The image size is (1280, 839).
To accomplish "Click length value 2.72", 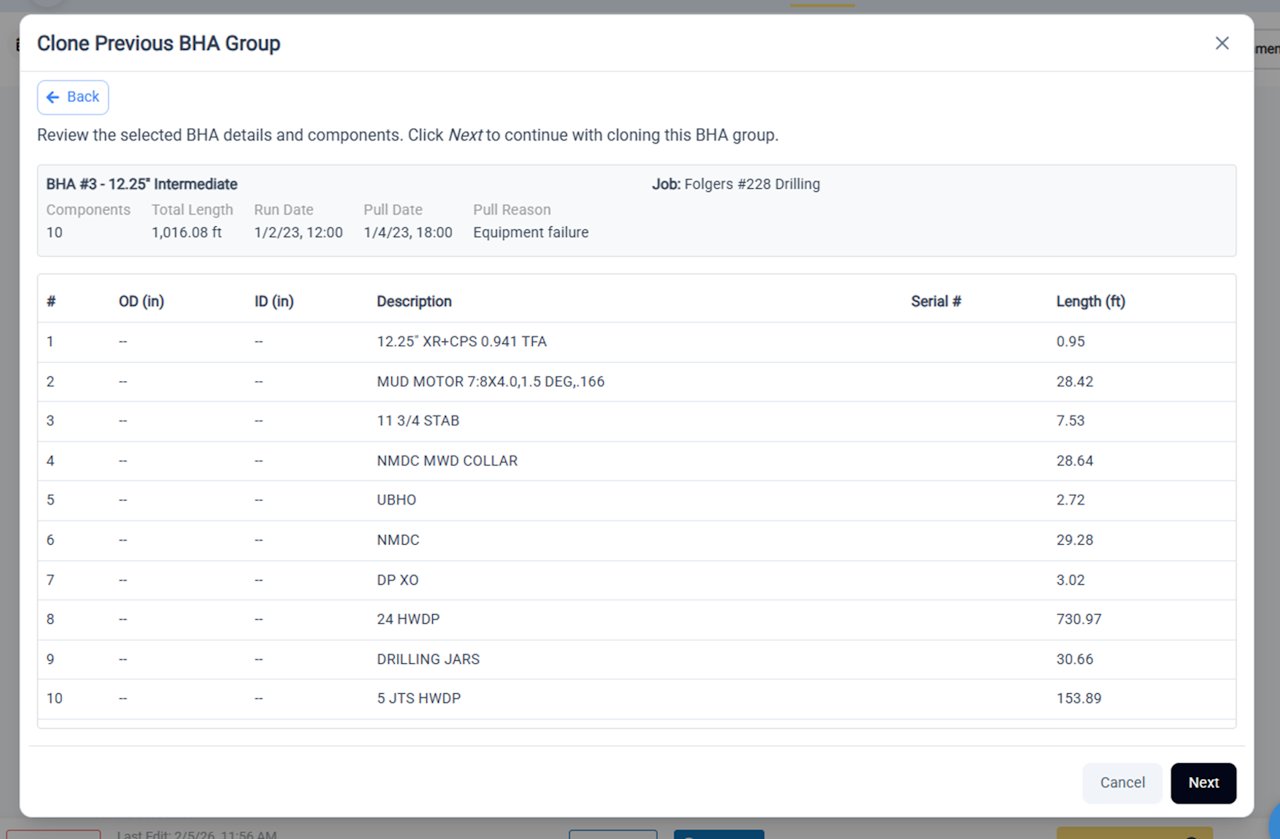I will click(1071, 500).
